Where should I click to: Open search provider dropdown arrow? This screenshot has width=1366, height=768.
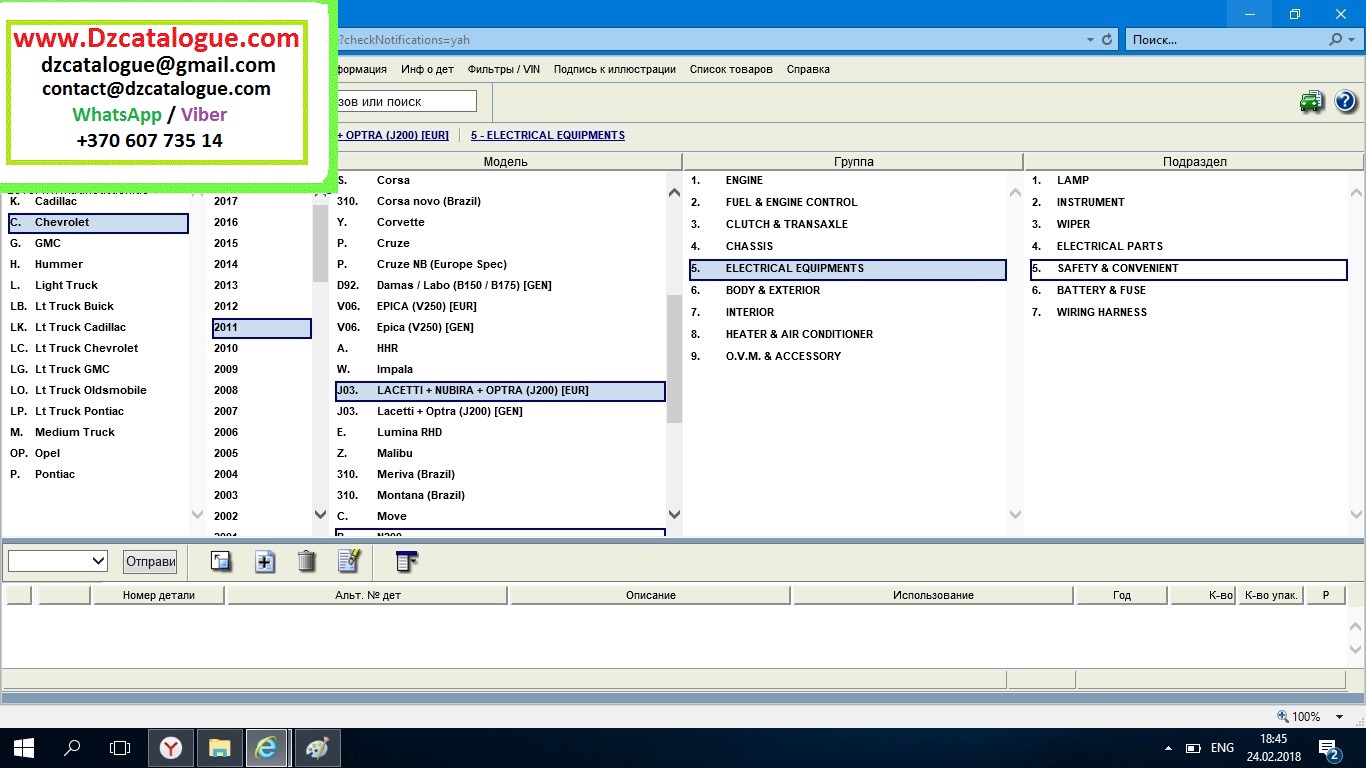point(1352,40)
